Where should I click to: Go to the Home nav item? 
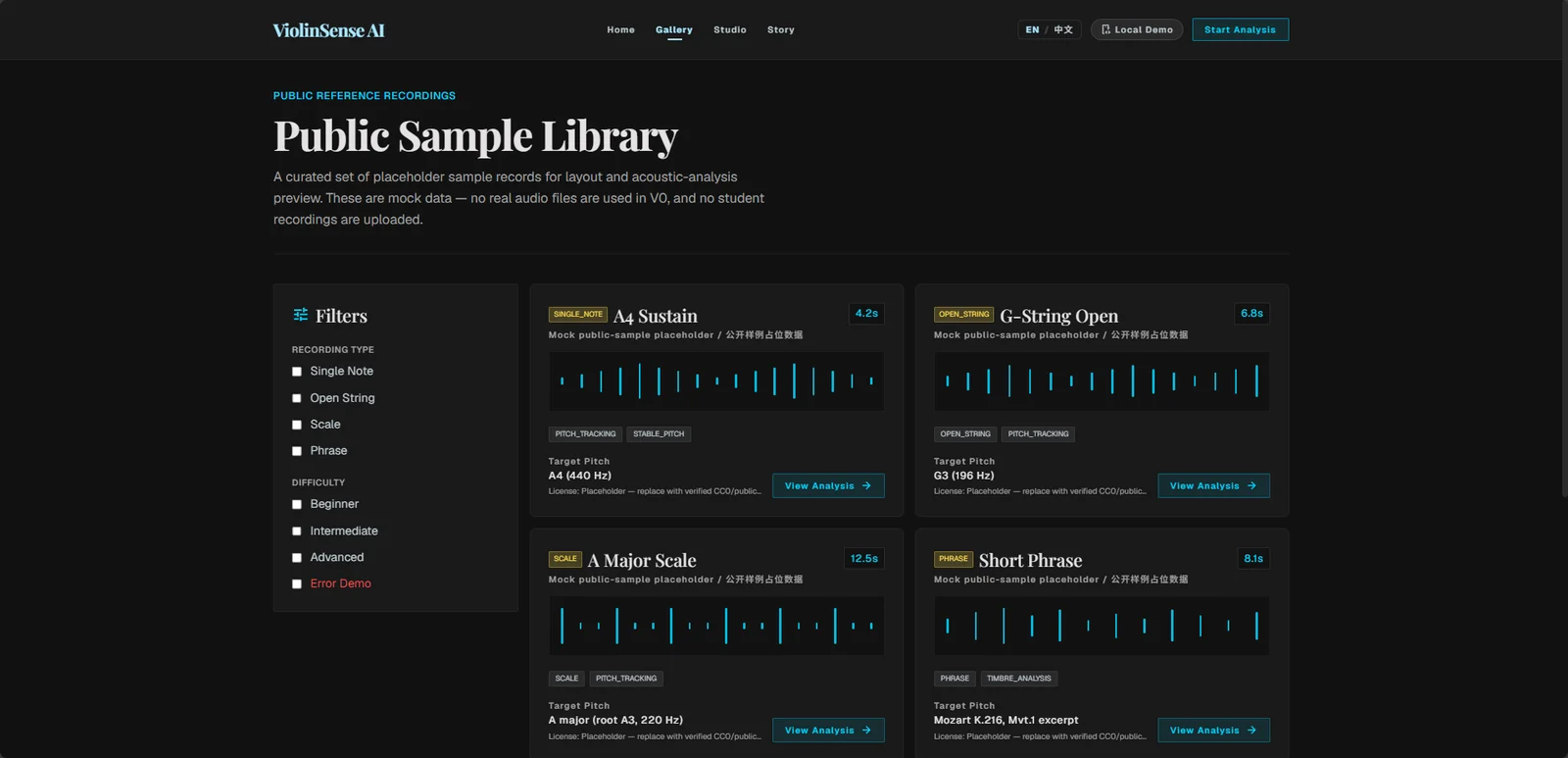tap(620, 29)
